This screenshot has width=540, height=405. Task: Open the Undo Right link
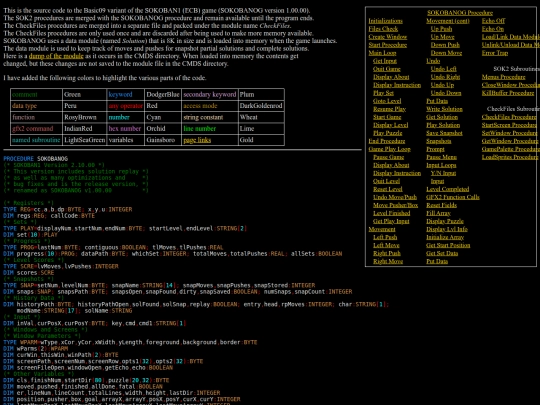pos(445,77)
